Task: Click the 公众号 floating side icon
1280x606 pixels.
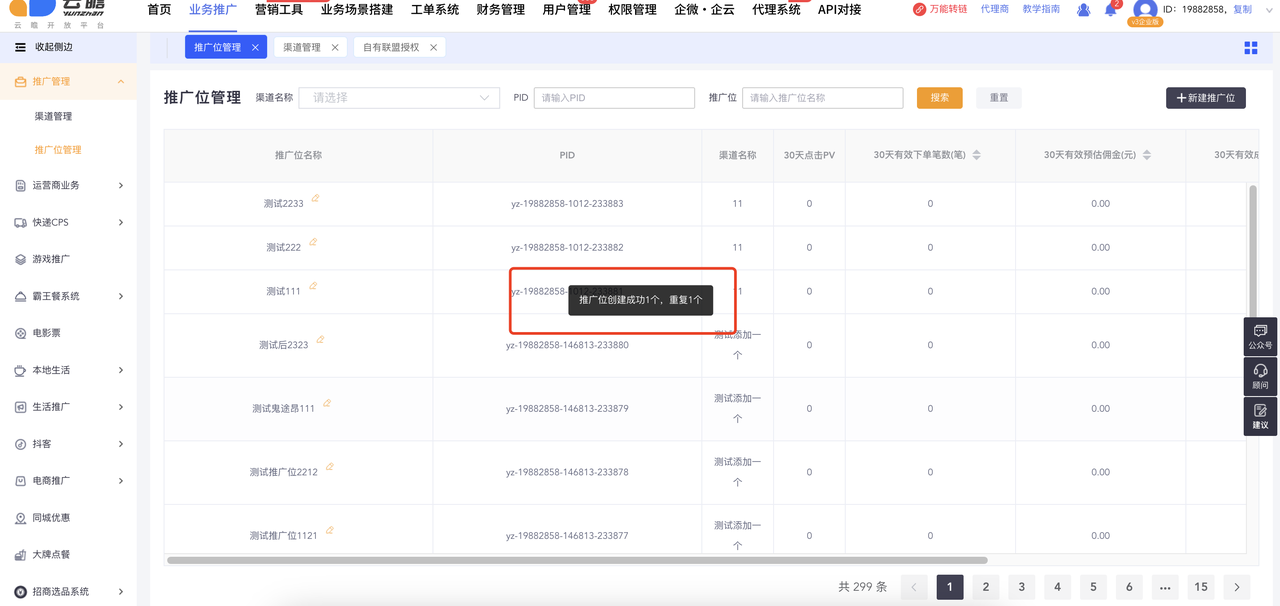Action: [1260, 336]
